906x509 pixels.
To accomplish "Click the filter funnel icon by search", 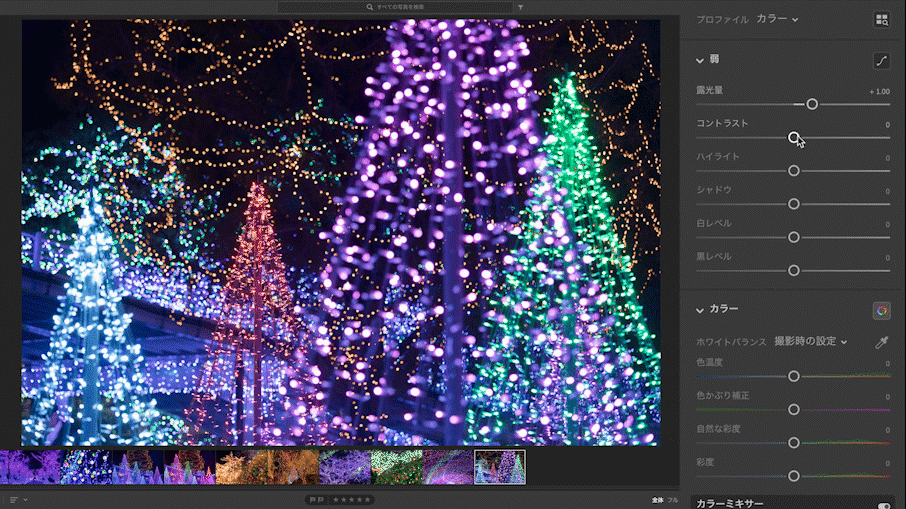I will 521,8.
